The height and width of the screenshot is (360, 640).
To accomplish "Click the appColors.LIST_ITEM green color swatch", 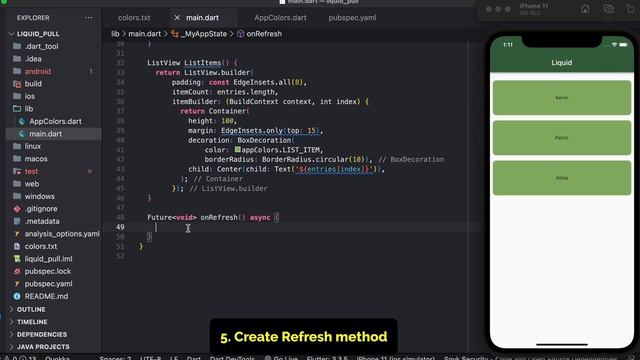I will 238,150.
